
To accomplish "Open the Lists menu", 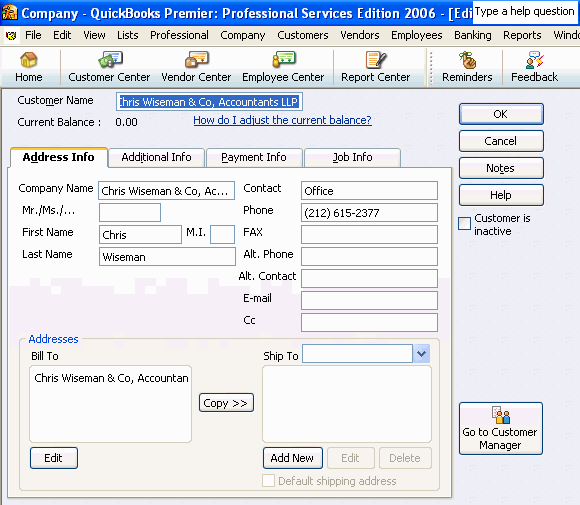I will point(128,35).
